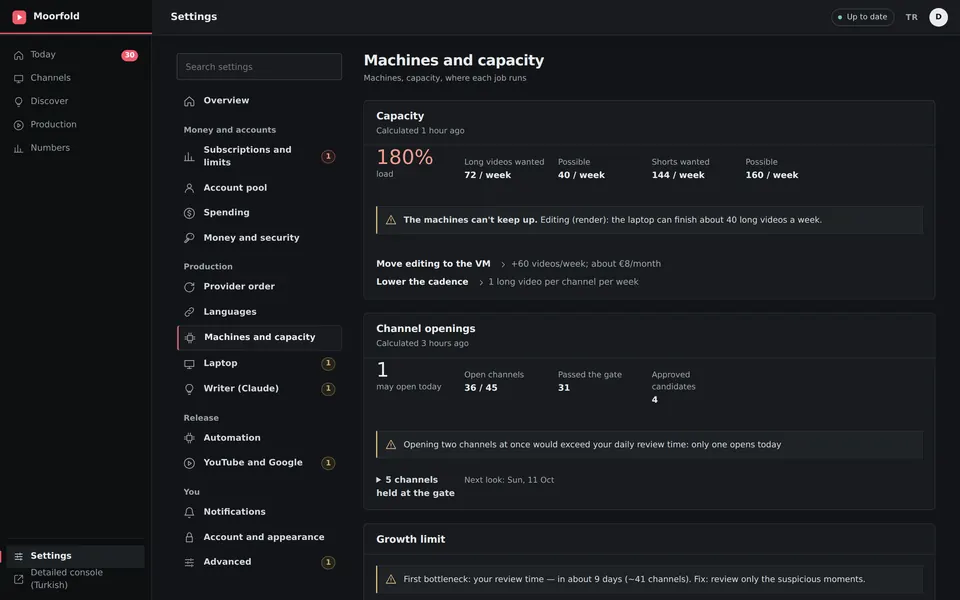Open Production via its play-circle icon
The image size is (960, 600).
click(18, 125)
